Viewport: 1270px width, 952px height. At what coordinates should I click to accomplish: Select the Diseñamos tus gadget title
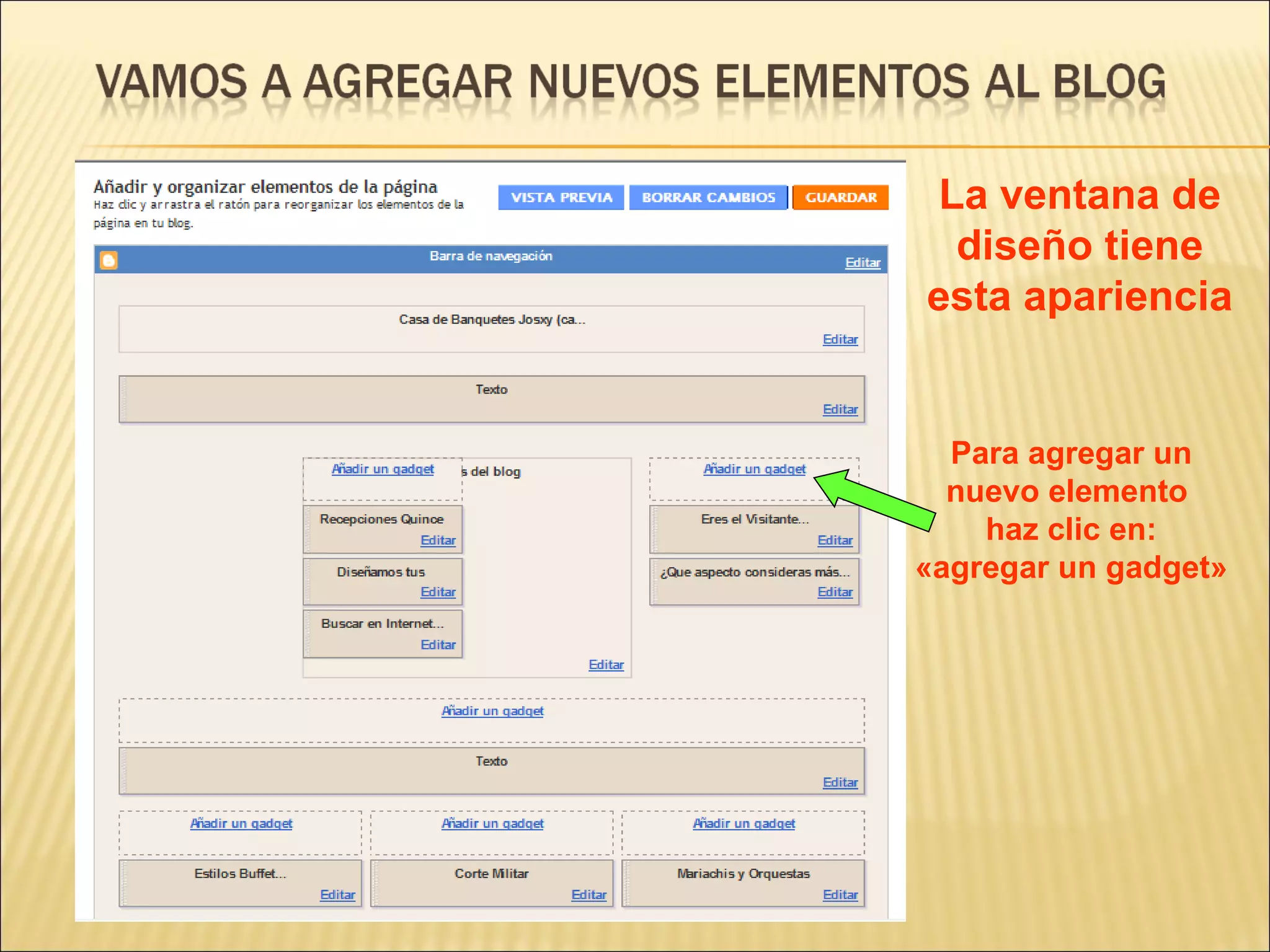(381, 572)
